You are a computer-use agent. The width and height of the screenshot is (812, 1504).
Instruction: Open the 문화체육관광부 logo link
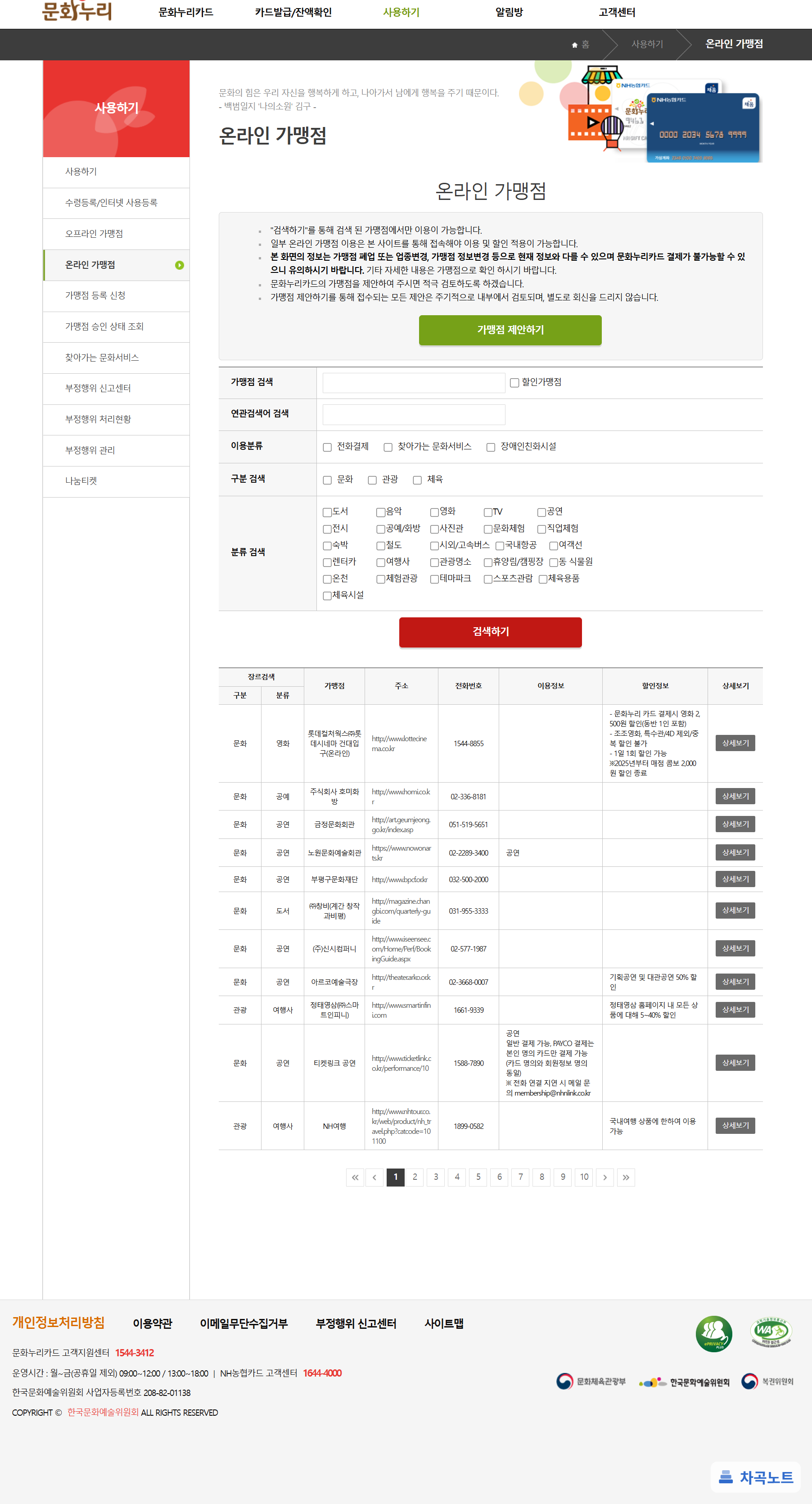[x=591, y=1382]
